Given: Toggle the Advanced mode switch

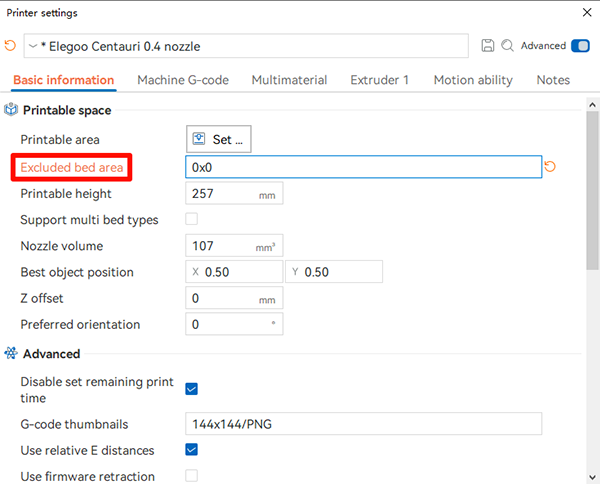Looking at the screenshot, I should 580,46.
